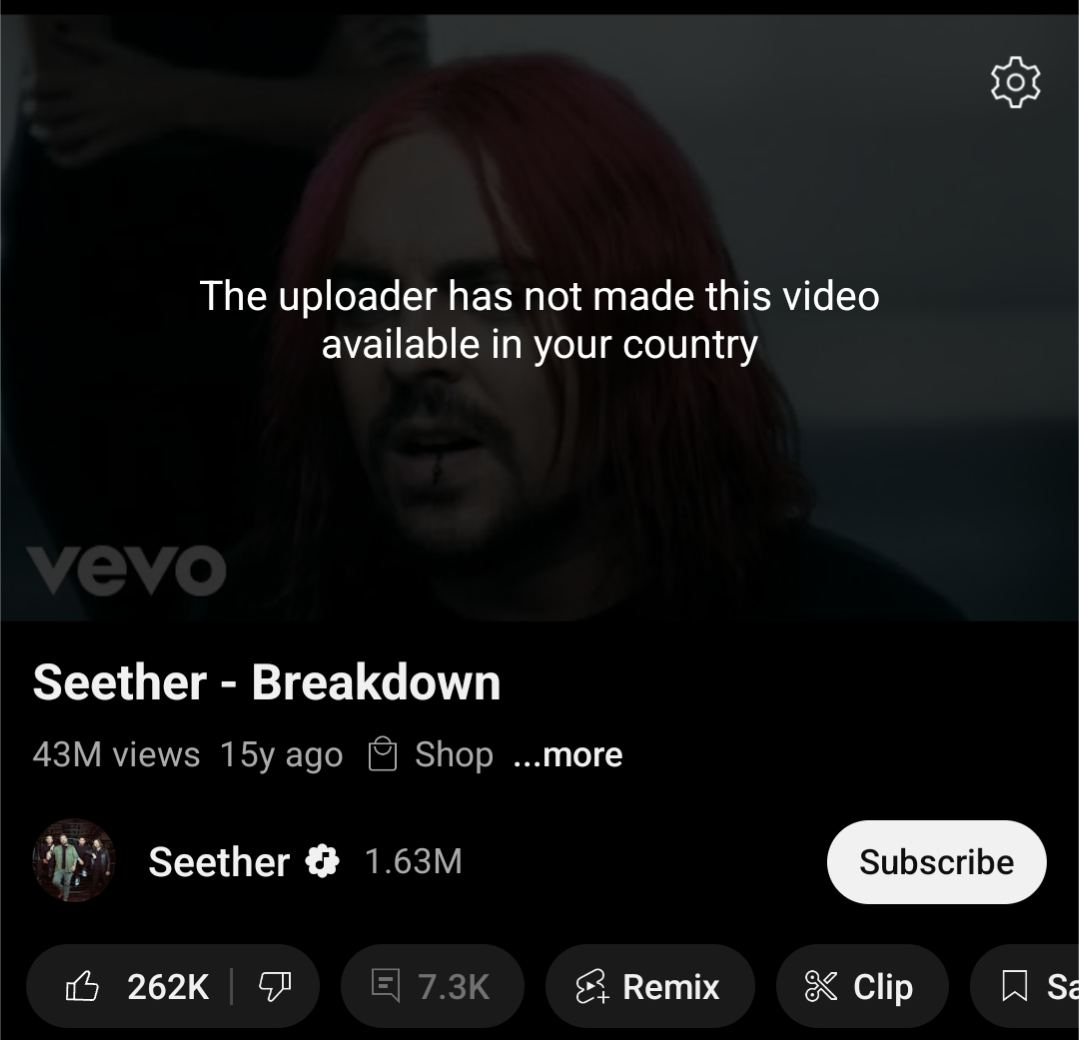Tap the Seether - Breakdown video title
1079x1040 pixels.
(x=266, y=682)
